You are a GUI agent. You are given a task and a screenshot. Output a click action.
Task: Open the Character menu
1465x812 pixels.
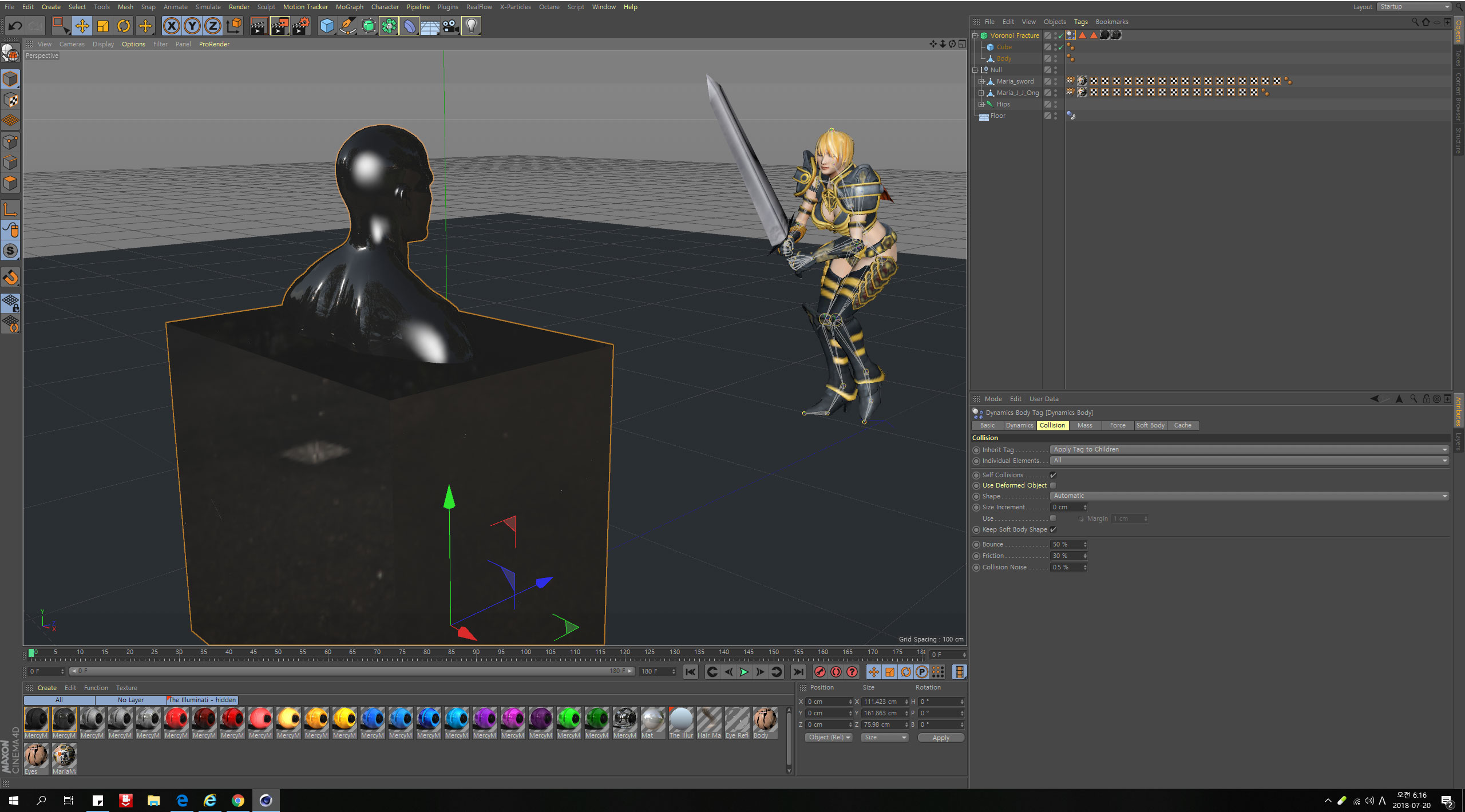385,7
